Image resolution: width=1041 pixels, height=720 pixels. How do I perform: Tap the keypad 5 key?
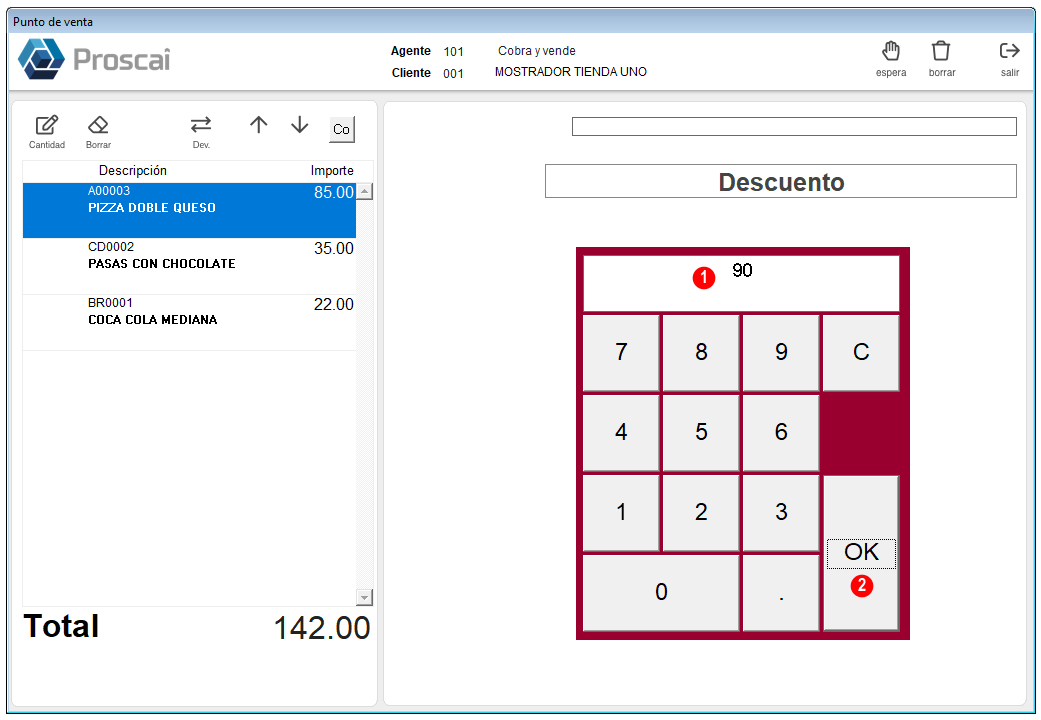701,433
